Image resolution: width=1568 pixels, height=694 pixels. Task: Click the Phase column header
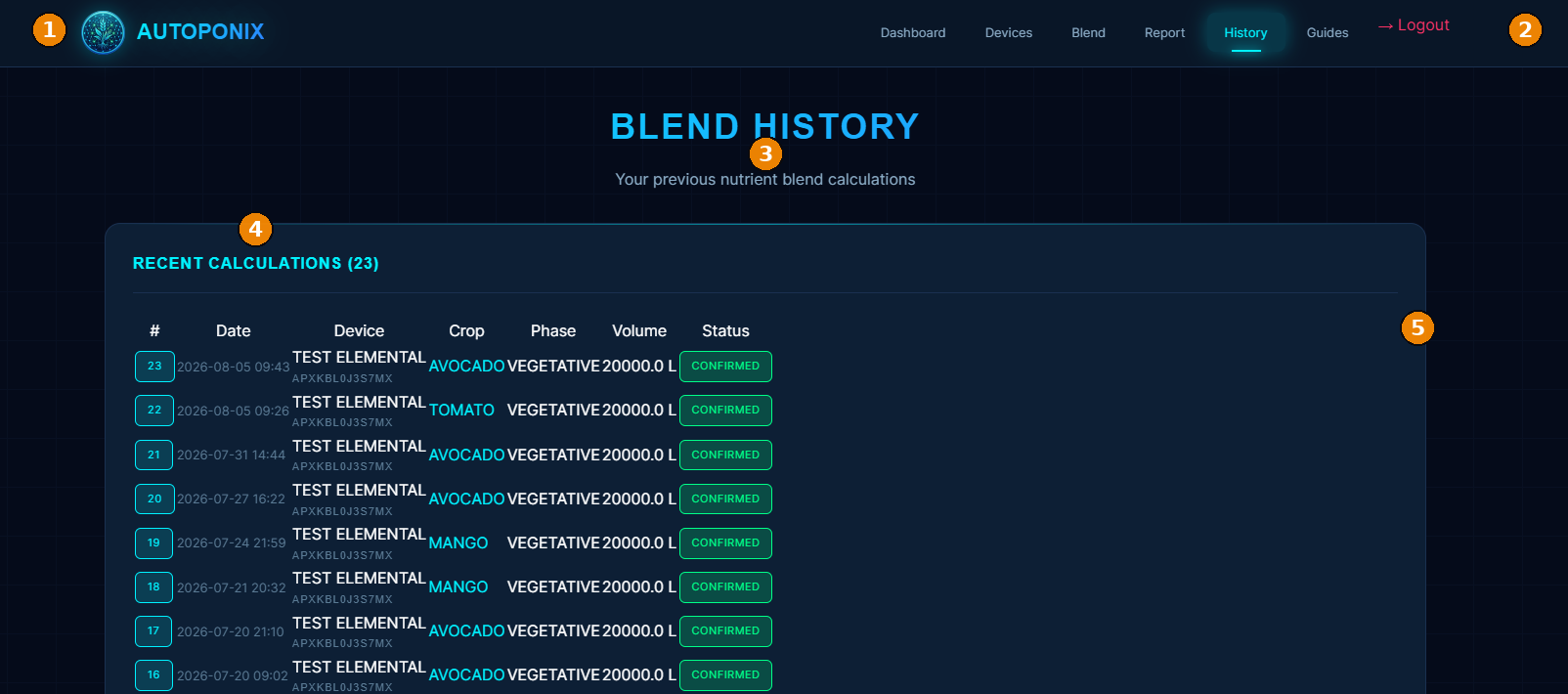(553, 330)
